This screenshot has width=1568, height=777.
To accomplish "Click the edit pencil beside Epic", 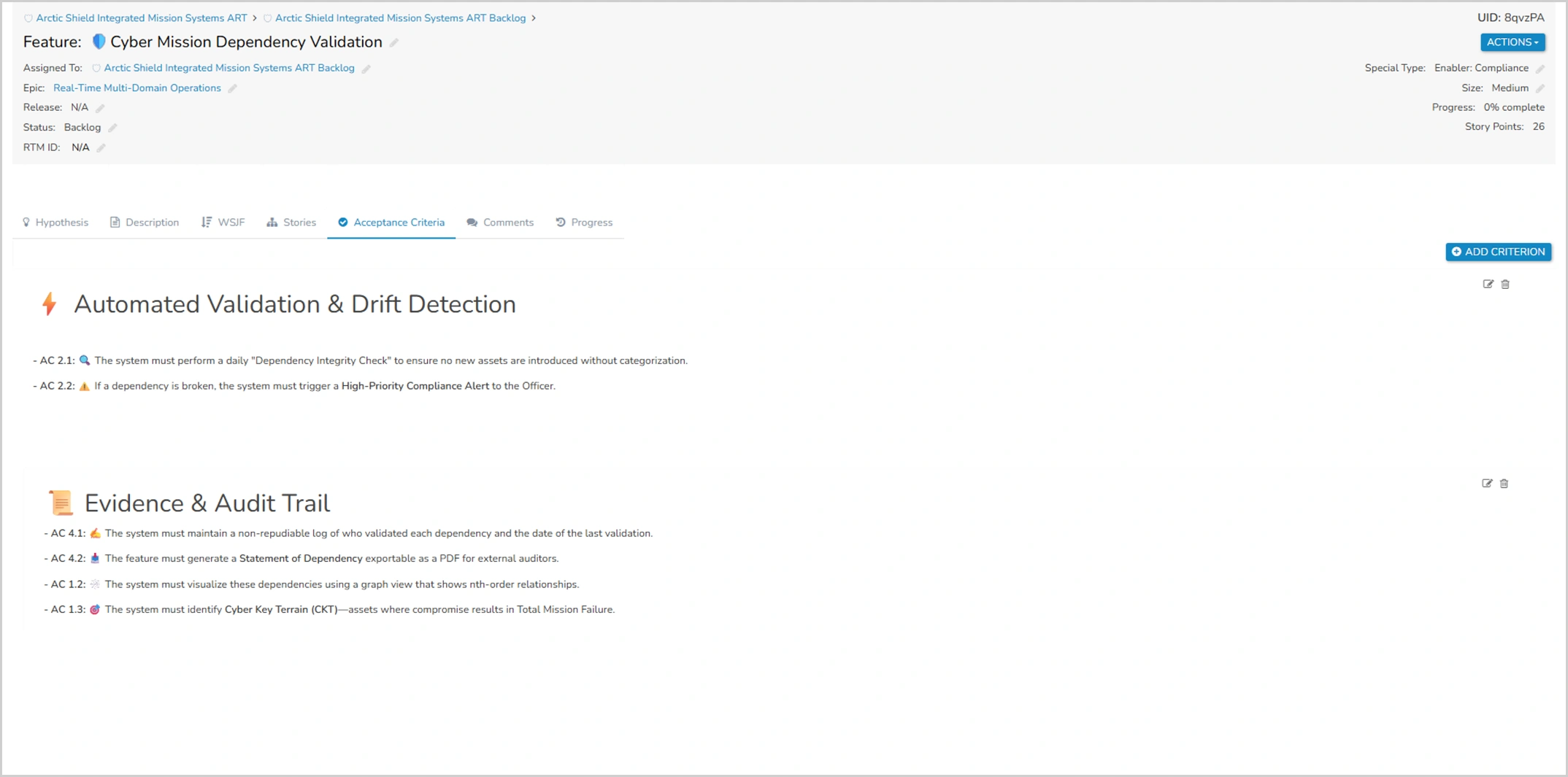I will tap(233, 88).
